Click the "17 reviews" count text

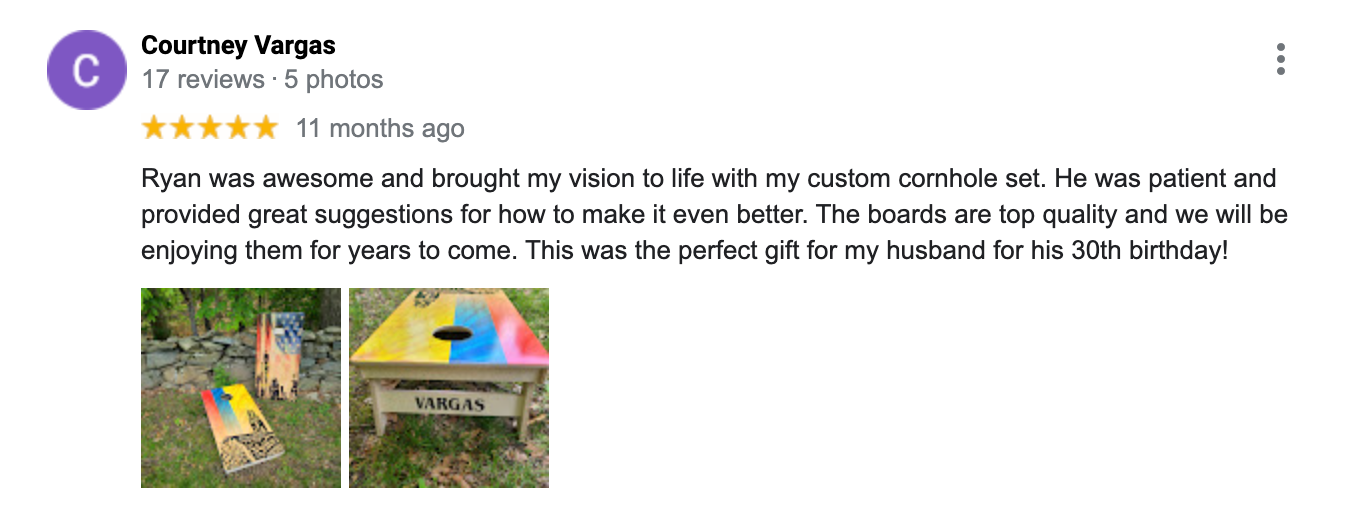click(x=202, y=79)
